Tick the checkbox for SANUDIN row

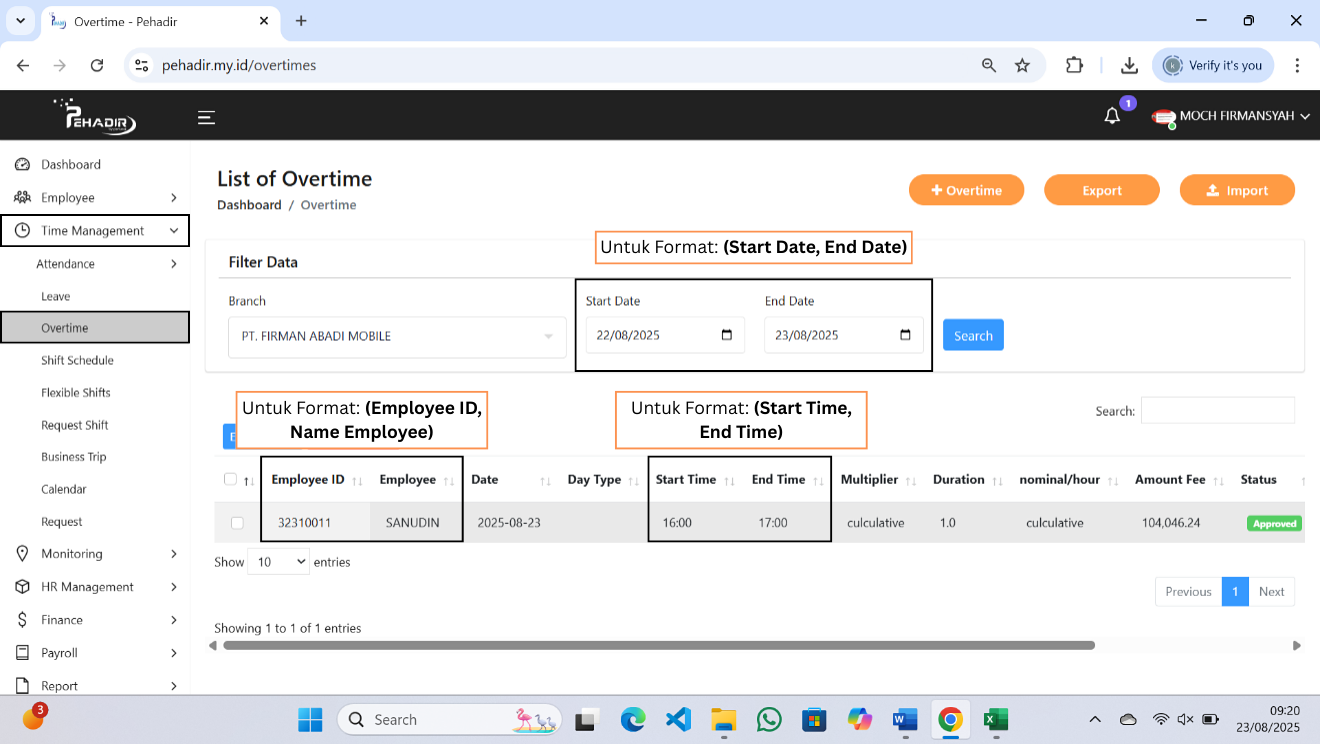point(237,523)
